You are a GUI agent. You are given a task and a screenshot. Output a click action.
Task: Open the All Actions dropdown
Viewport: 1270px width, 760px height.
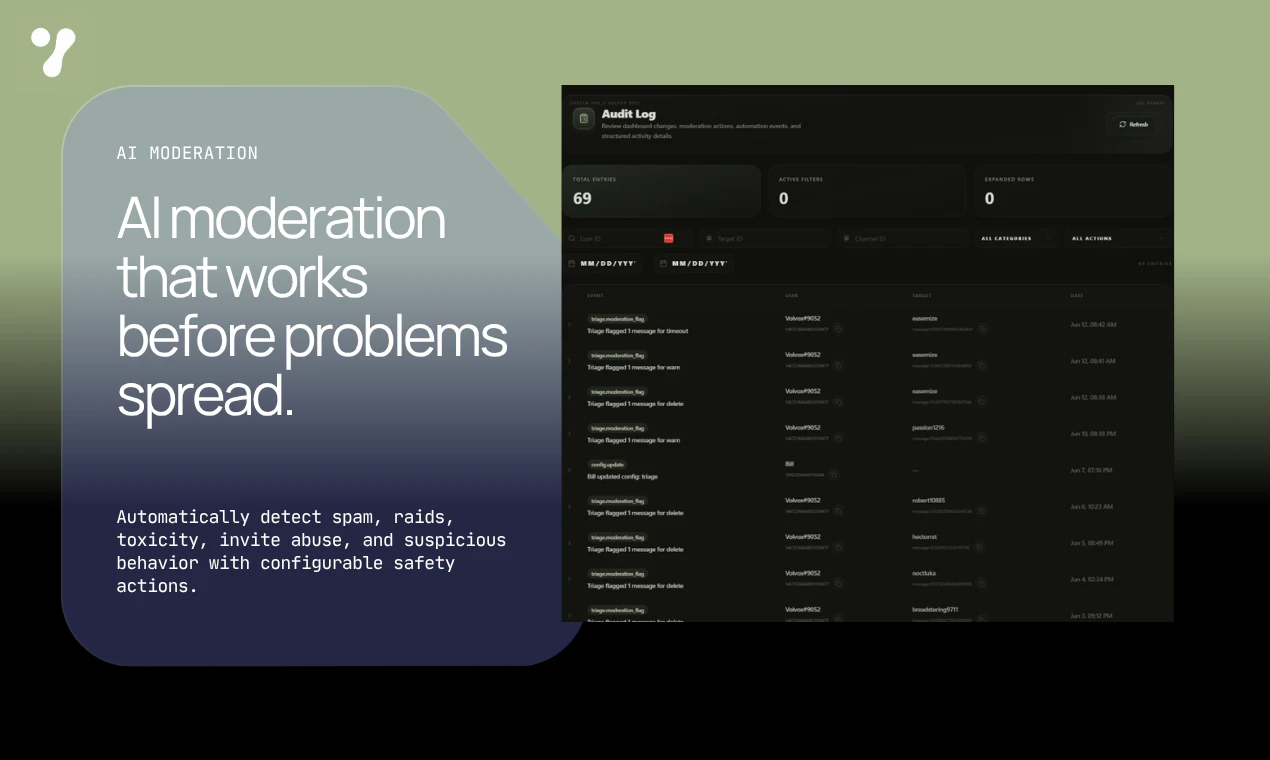pos(1117,239)
